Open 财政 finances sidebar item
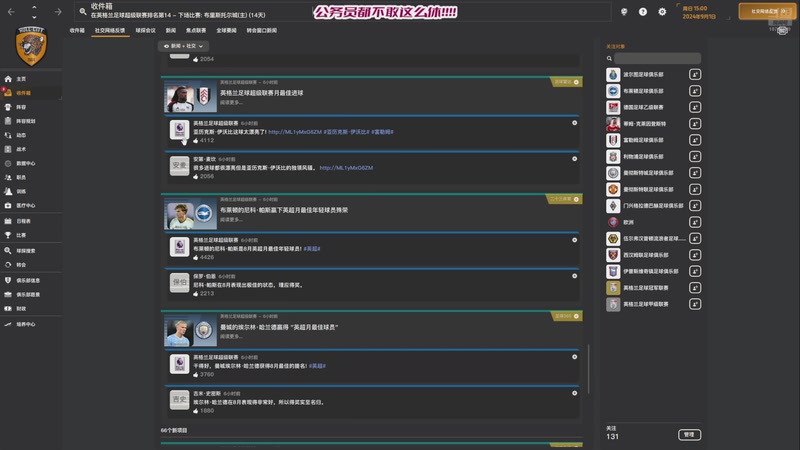This screenshot has height=450, width=800. [20, 308]
